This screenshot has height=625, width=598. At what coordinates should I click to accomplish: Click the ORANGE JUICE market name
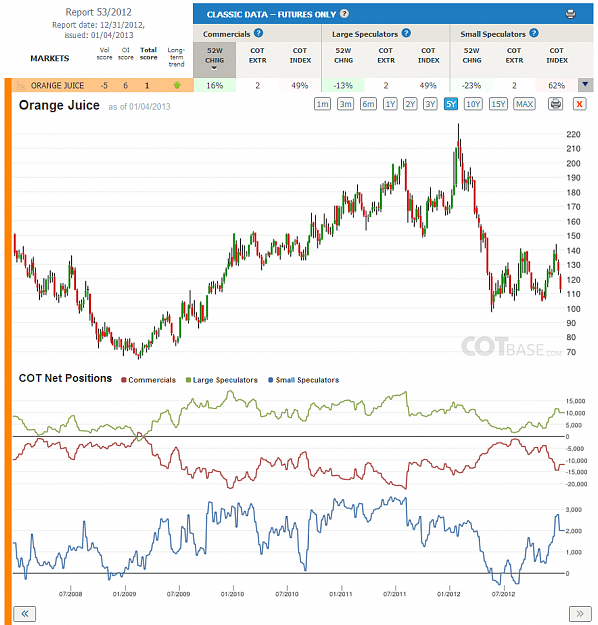57,86
